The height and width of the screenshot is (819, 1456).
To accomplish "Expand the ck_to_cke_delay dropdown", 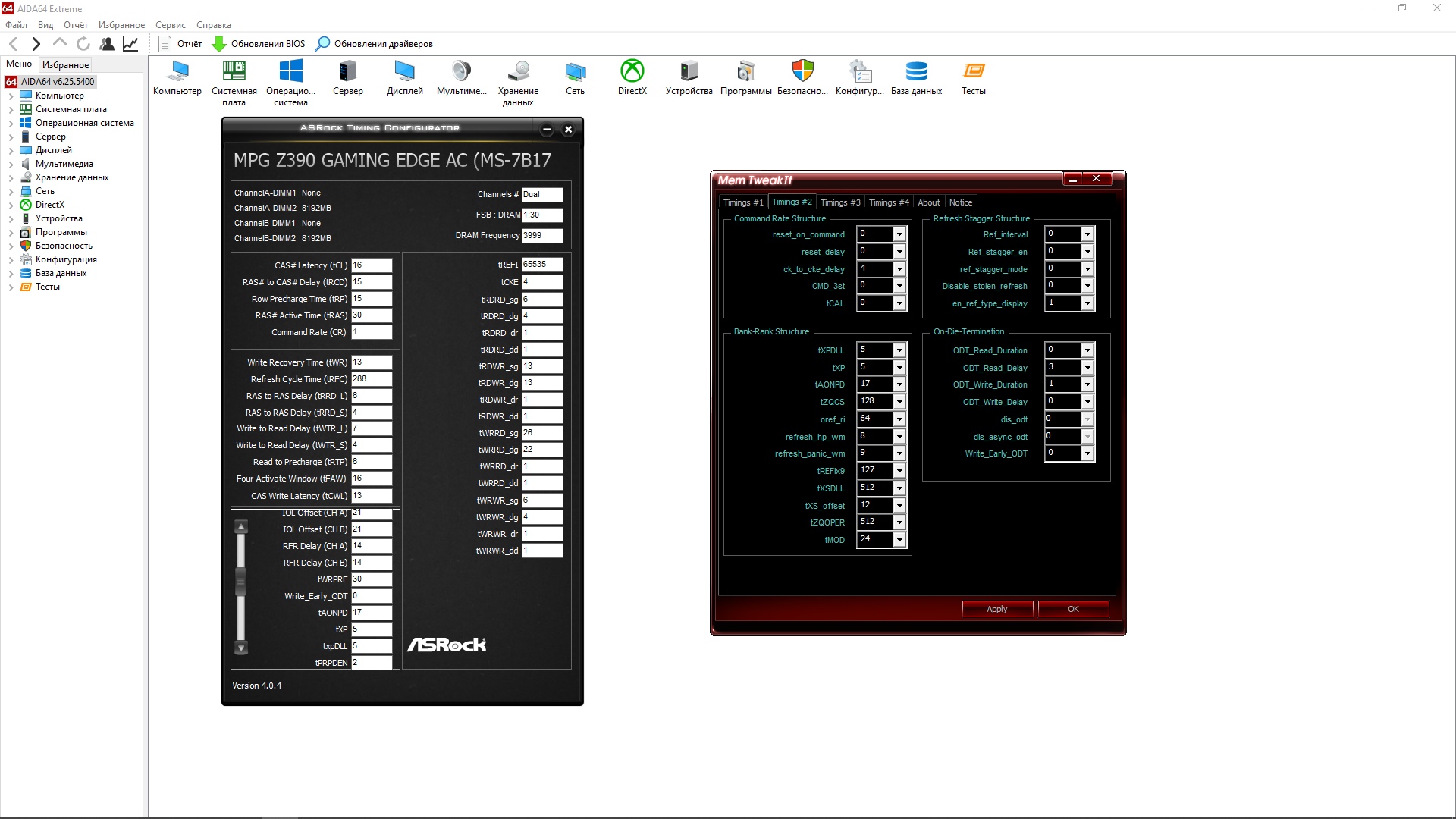I will [x=899, y=269].
